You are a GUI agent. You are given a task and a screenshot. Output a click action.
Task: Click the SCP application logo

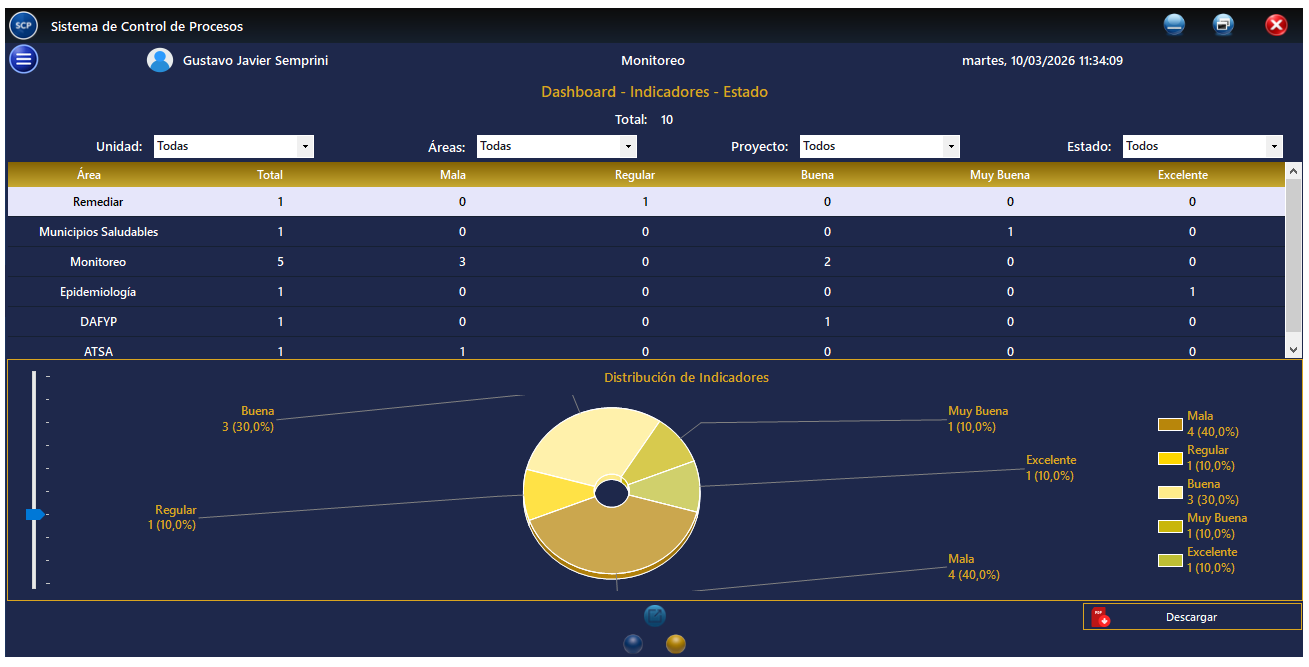[x=24, y=26]
